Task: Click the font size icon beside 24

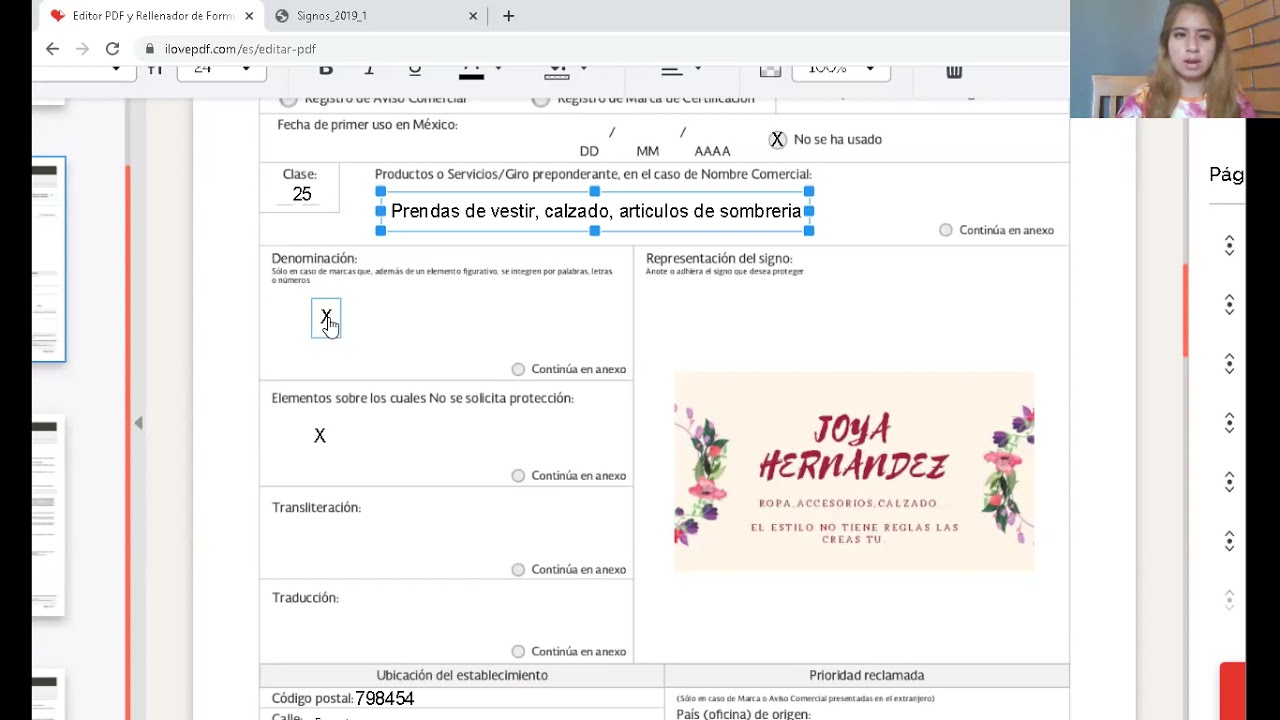Action: pyautogui.click(x=155, y=69)
